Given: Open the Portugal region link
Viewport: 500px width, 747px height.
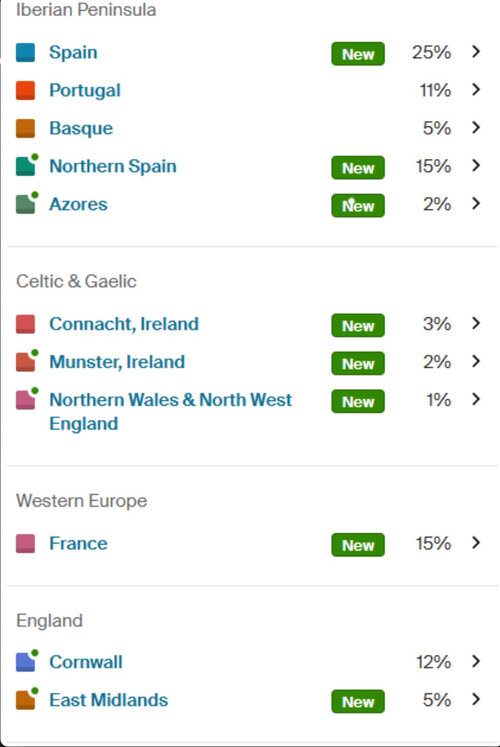Looking at the screenshot, I should coord(85,91).
